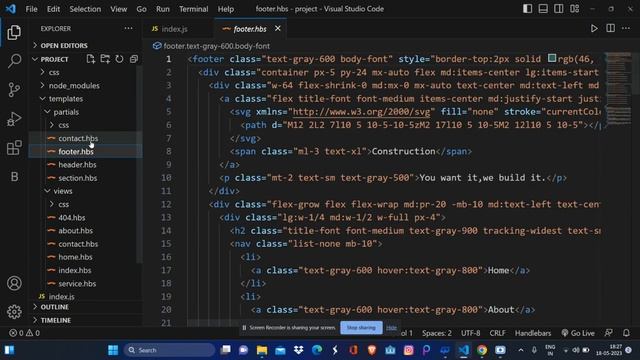Click the minimap code overview
Image resolution: width=640 pixels, height=360 pixels.
618,88
